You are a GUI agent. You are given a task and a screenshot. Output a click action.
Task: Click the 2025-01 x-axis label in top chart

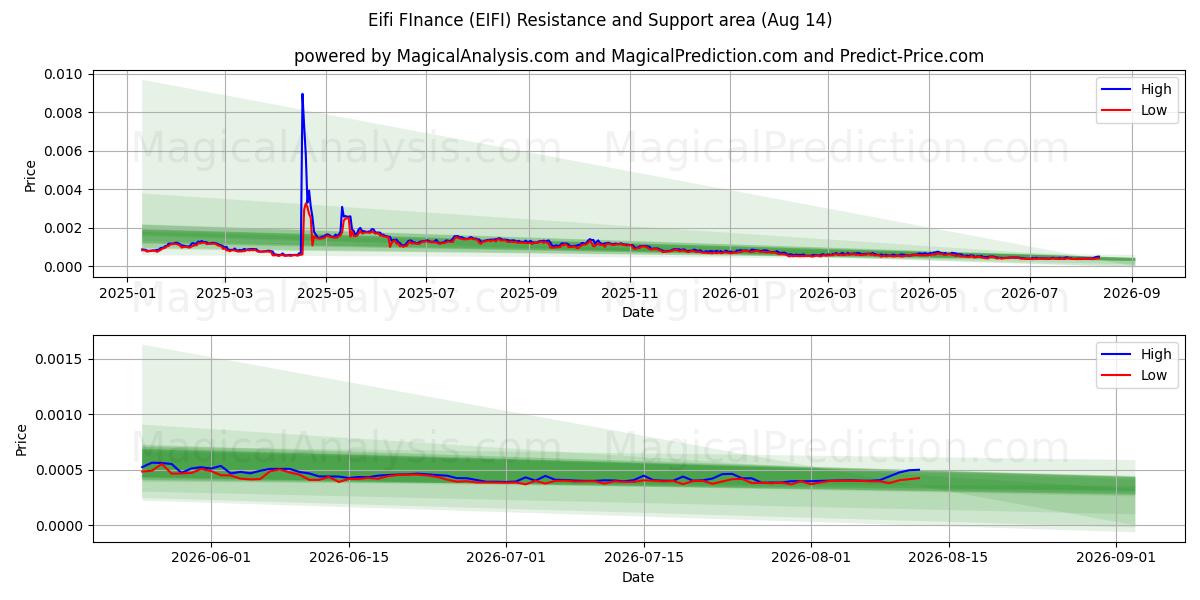tap(127, 293)
